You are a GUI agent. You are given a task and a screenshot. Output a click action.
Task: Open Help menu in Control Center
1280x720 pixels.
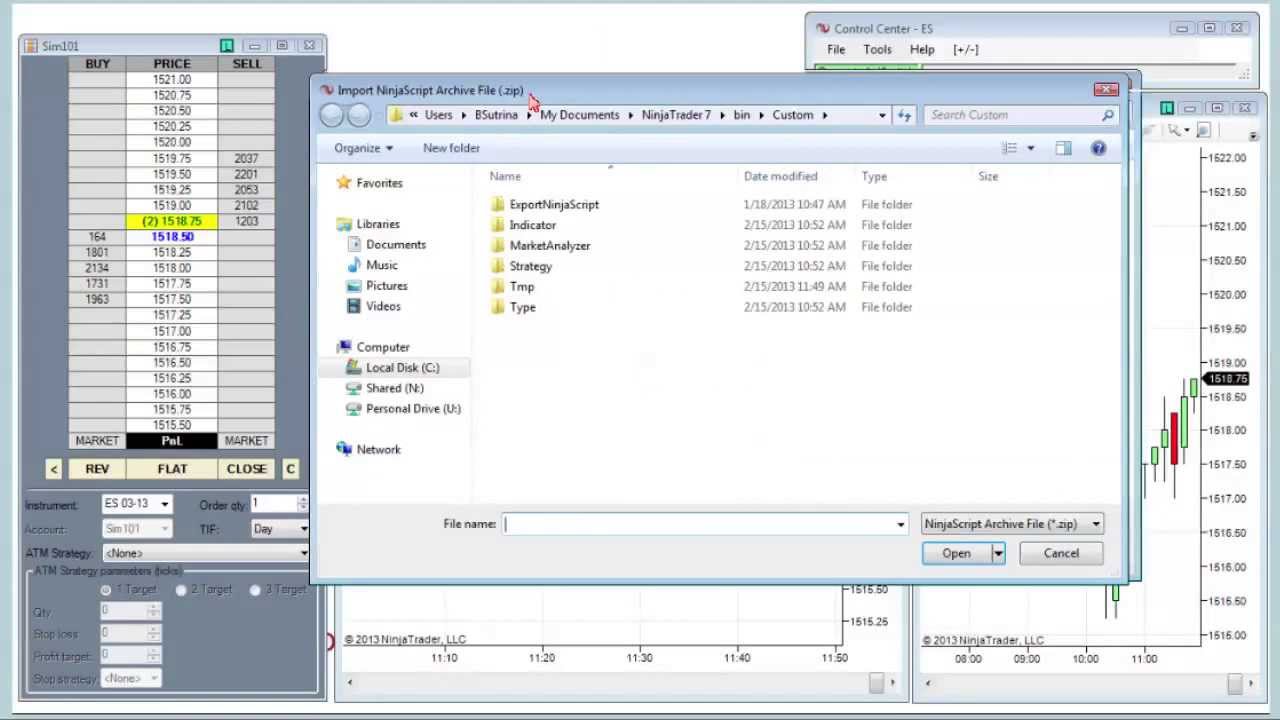pos(922,49)
